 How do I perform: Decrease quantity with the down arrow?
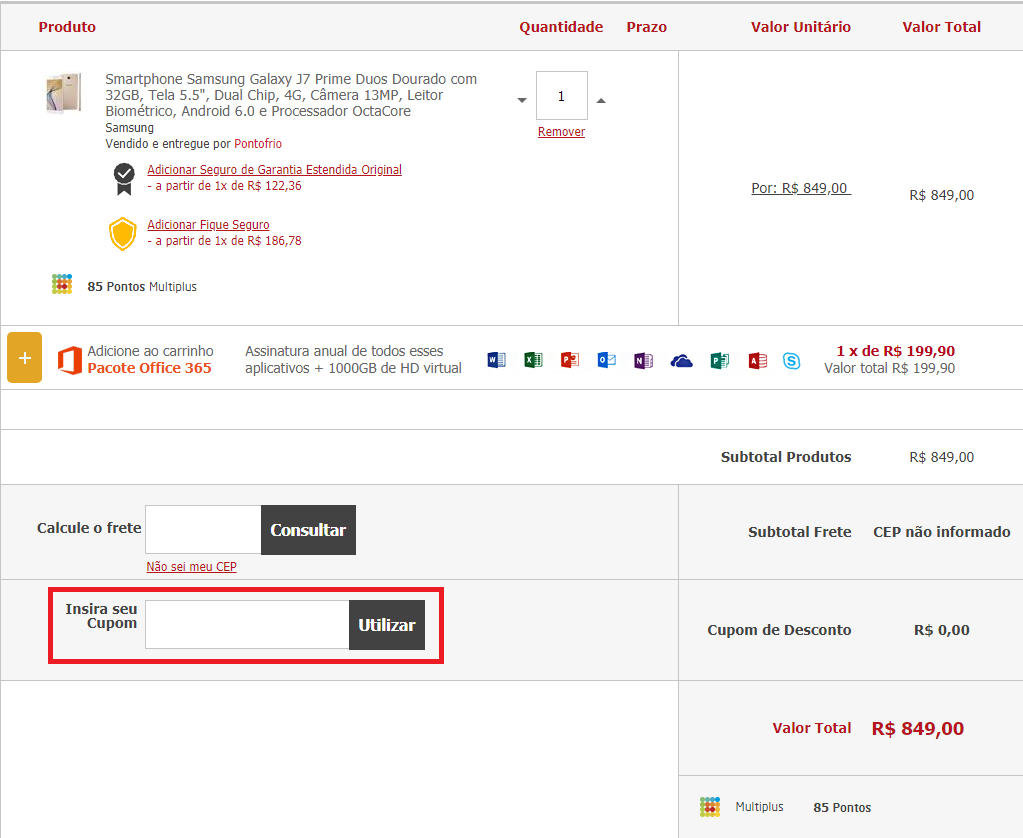point(522,100)
